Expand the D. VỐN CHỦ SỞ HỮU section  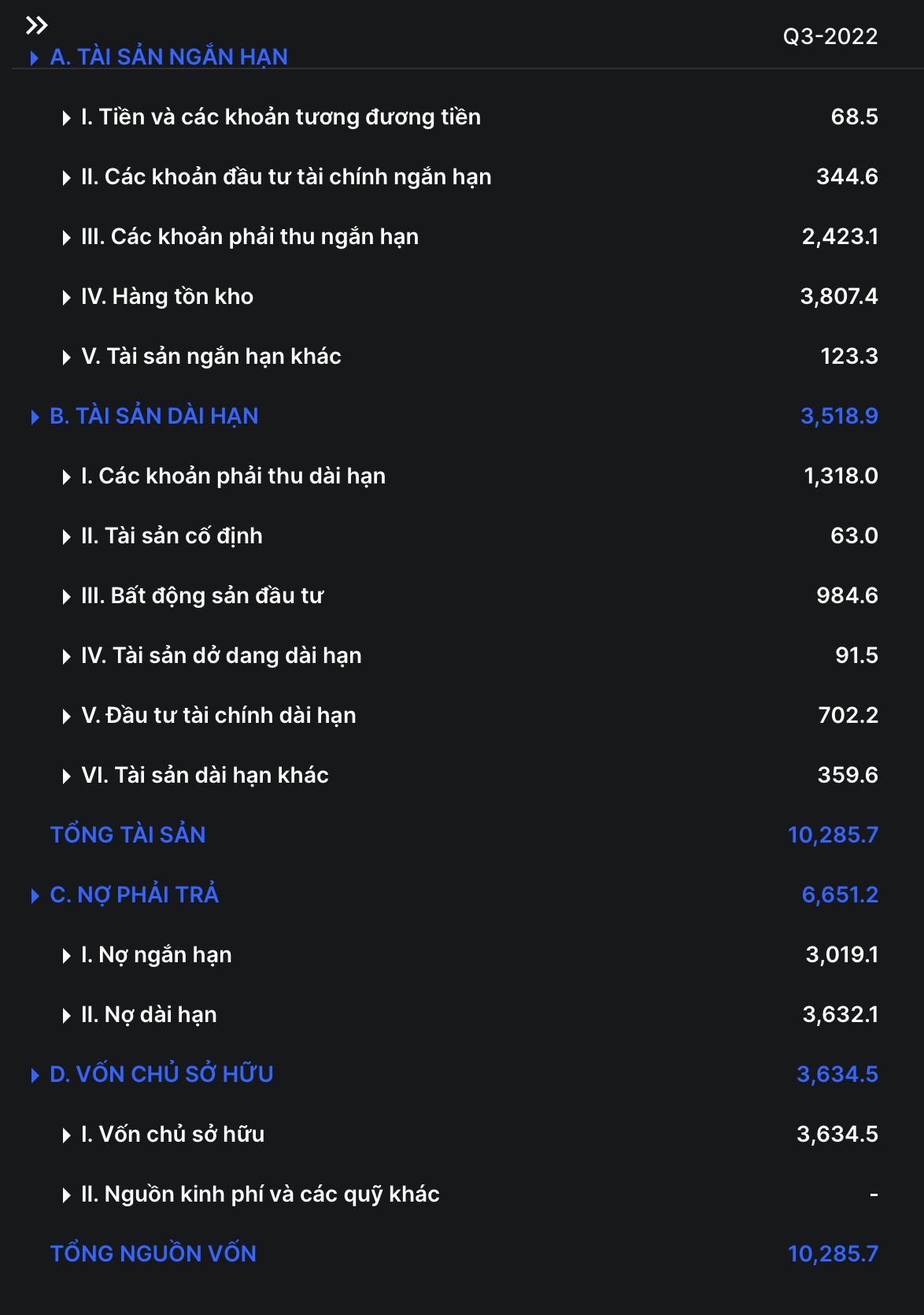coord(35,1076)
